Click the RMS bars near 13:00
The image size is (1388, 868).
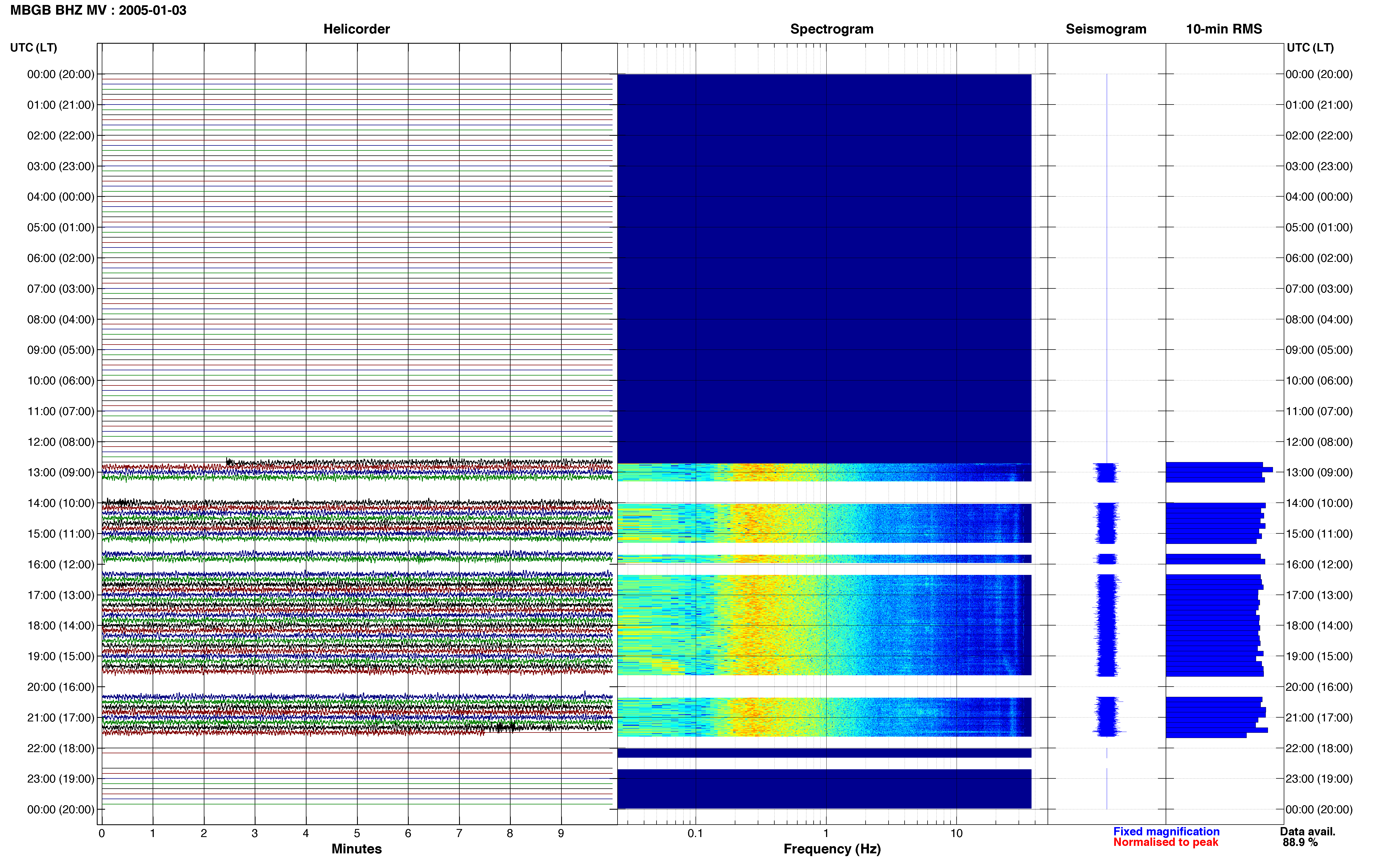click(1219, 472)
